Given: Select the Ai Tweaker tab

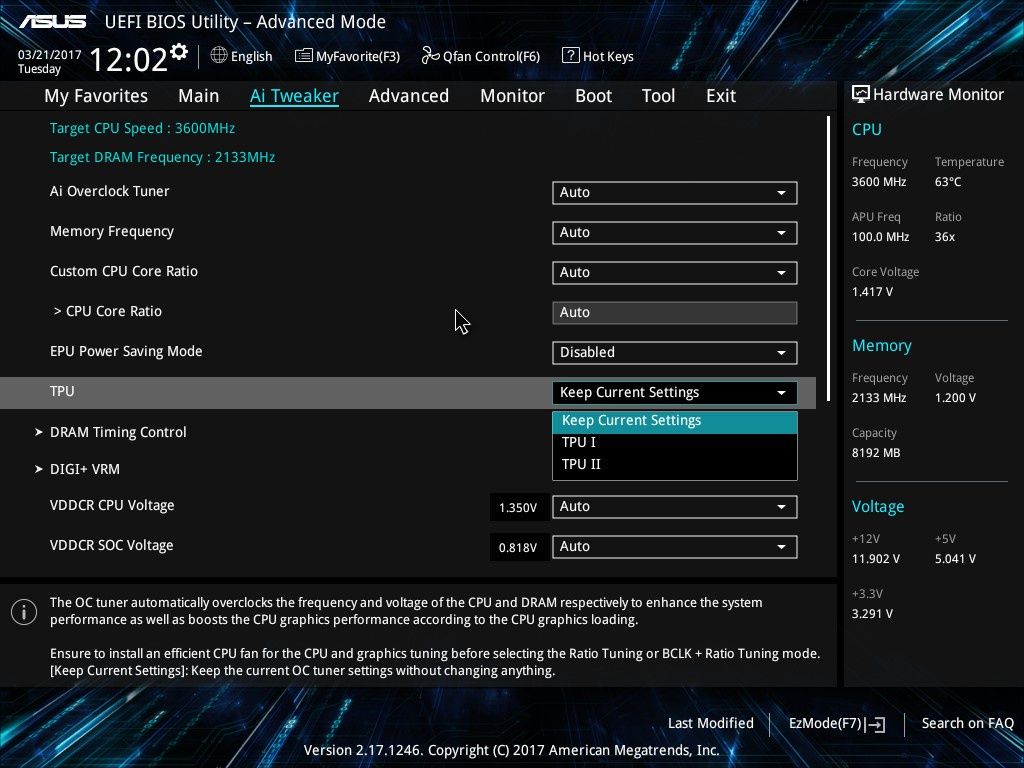Looking at the screenshot, I should (294, 96).
